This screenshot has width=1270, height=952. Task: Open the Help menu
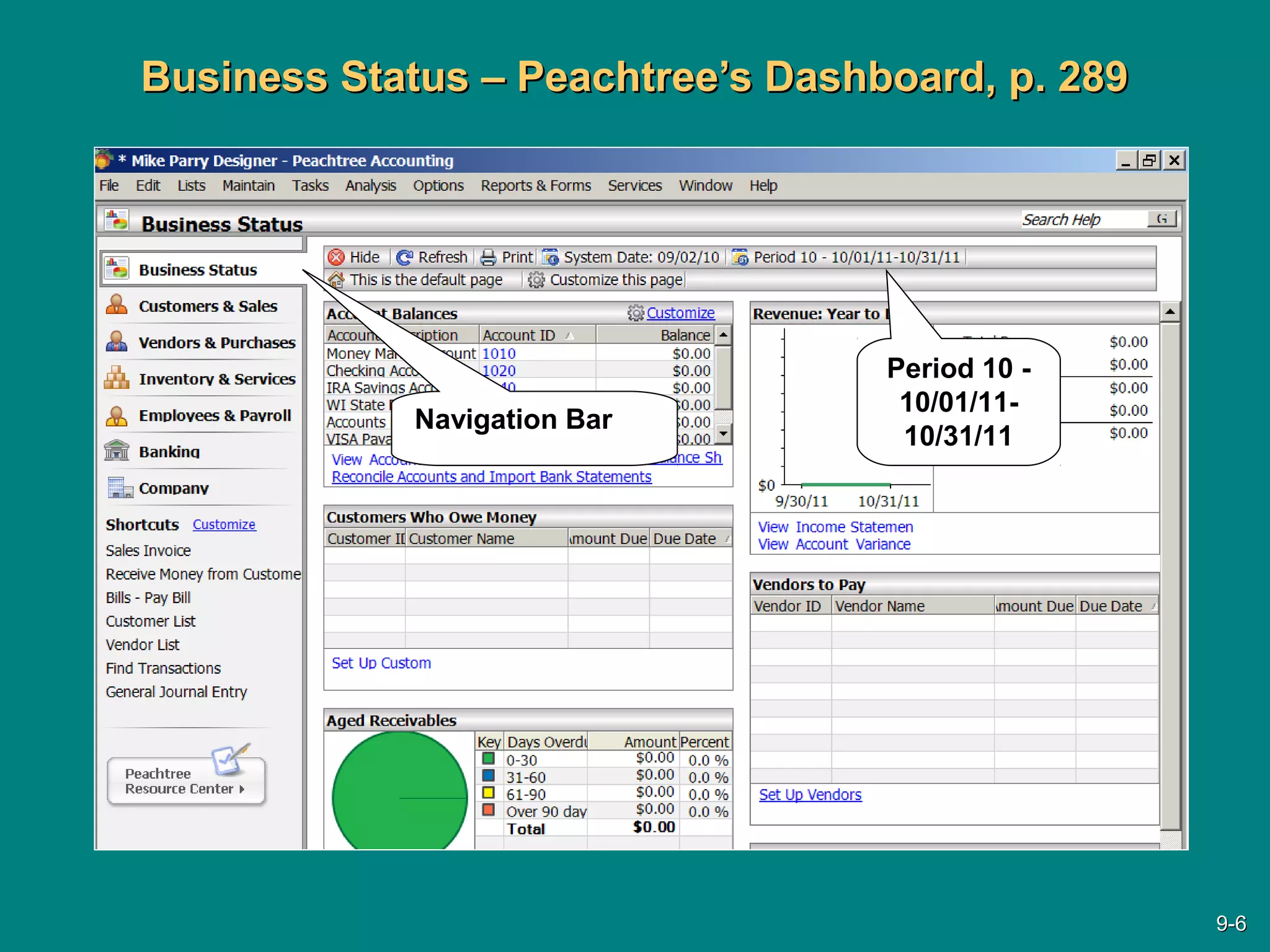(763, 185)
